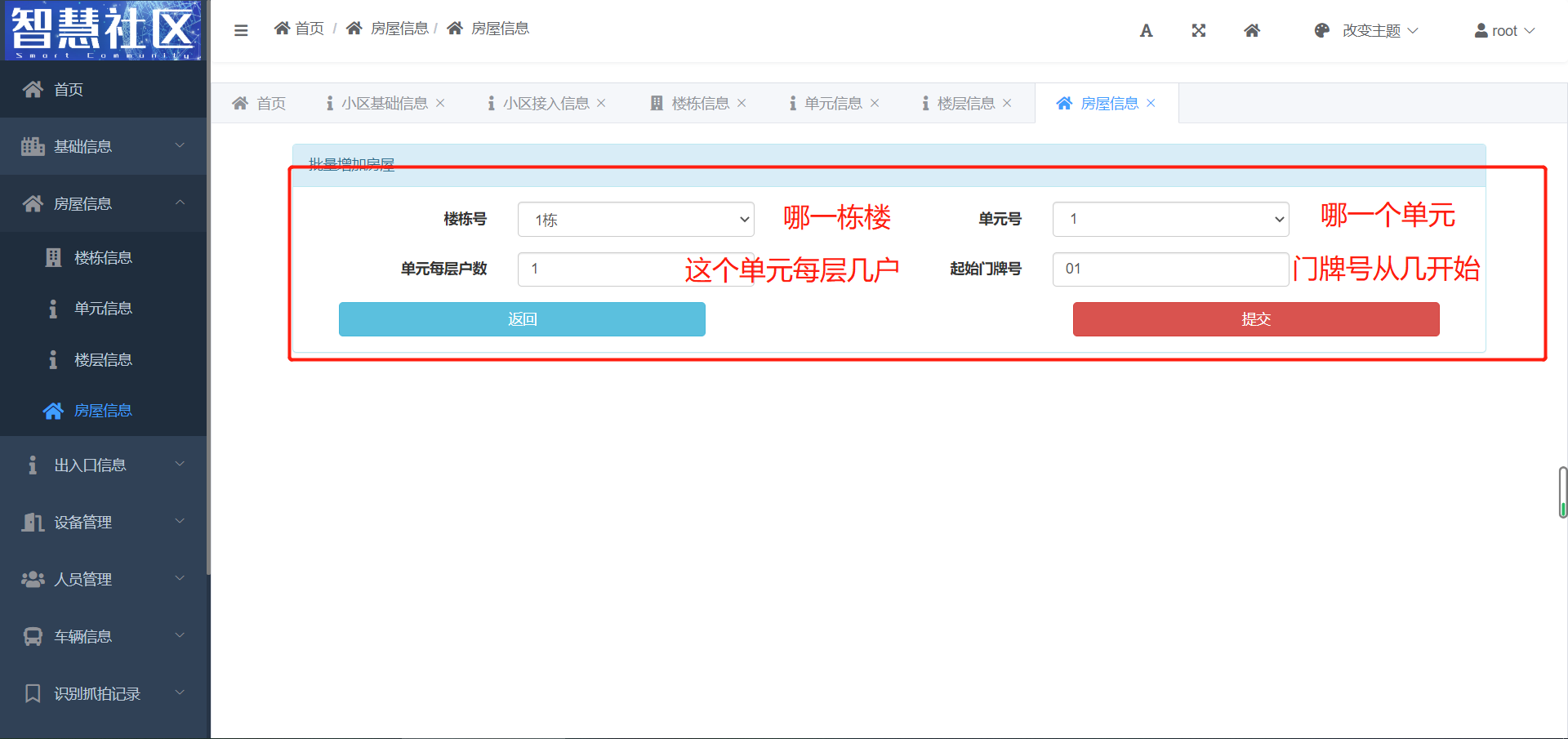Select 出入口信息 in the sidebar
This screenshot has height=739, width=1568.
point(90,464)
